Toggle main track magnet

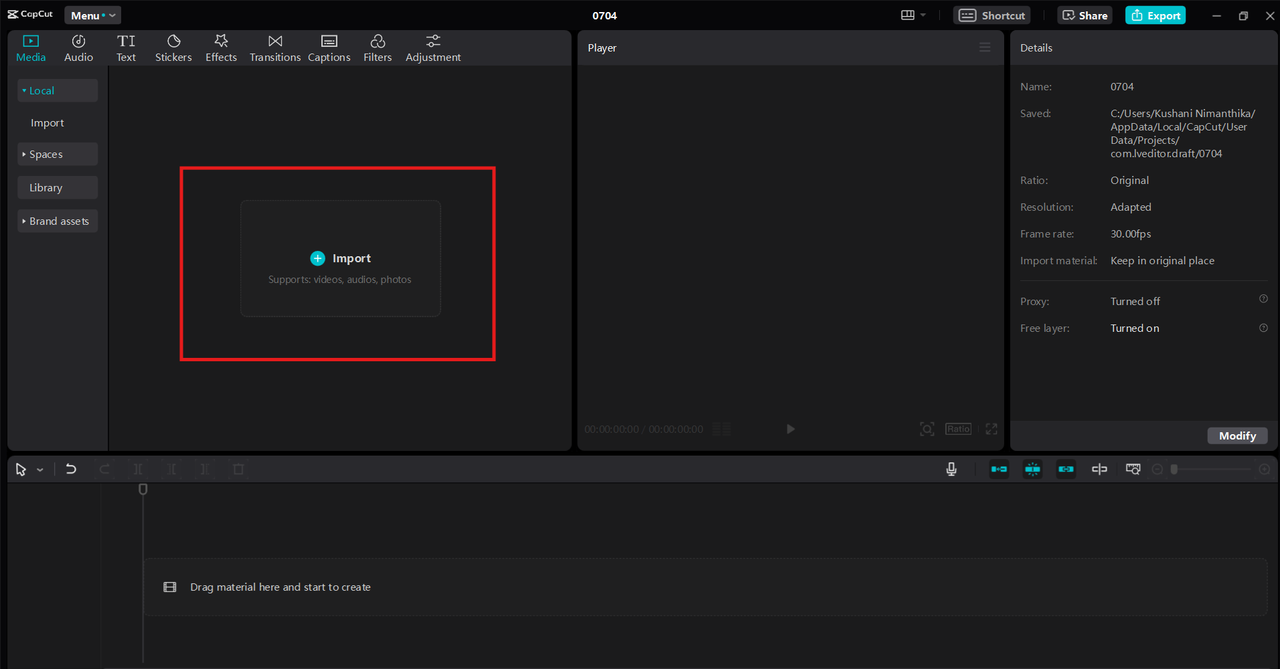[999, 469]
